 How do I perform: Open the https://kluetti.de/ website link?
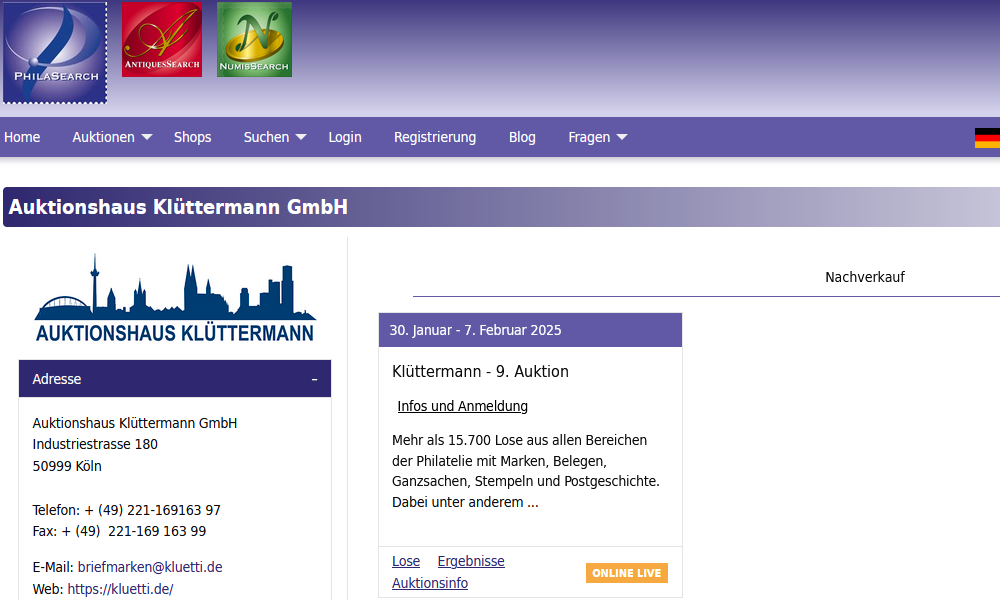coord(121,589)
